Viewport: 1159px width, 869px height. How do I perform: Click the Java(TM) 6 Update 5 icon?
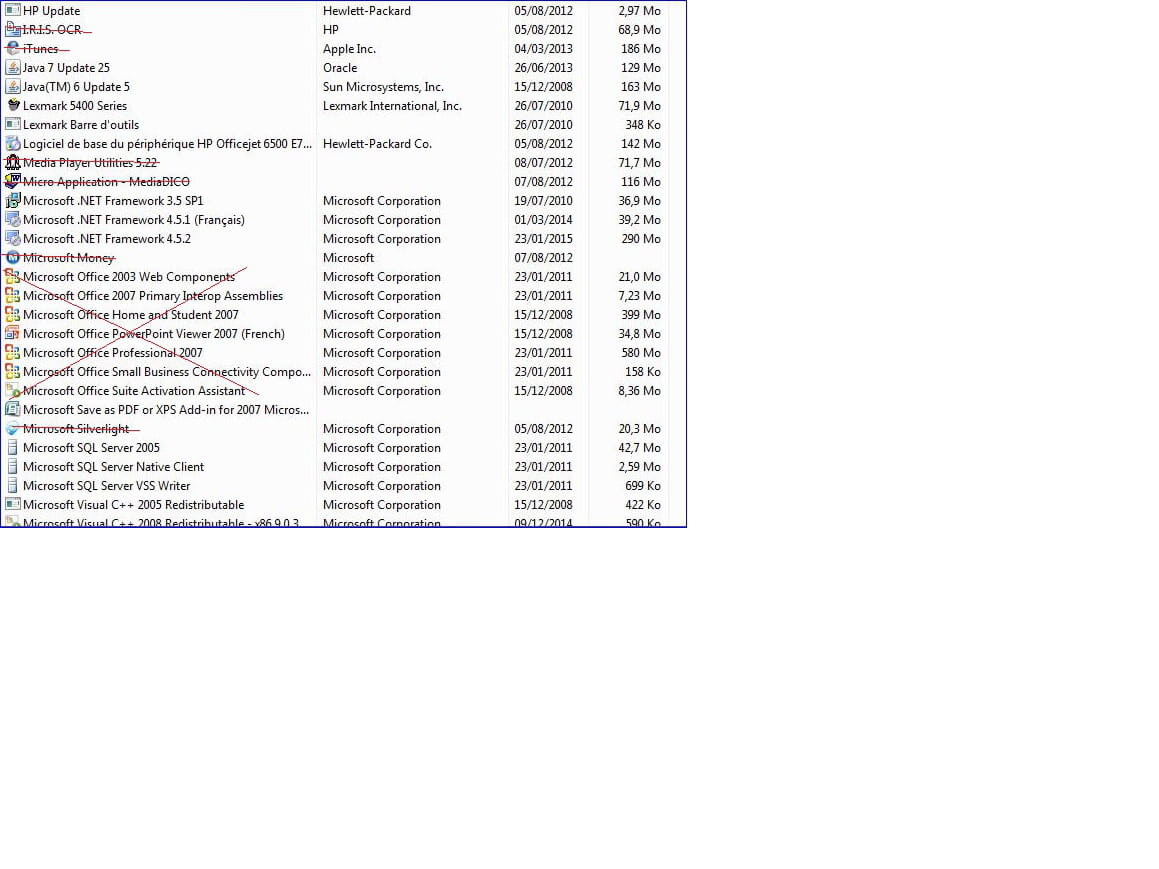pyautogui.click(x=13, y=86)
